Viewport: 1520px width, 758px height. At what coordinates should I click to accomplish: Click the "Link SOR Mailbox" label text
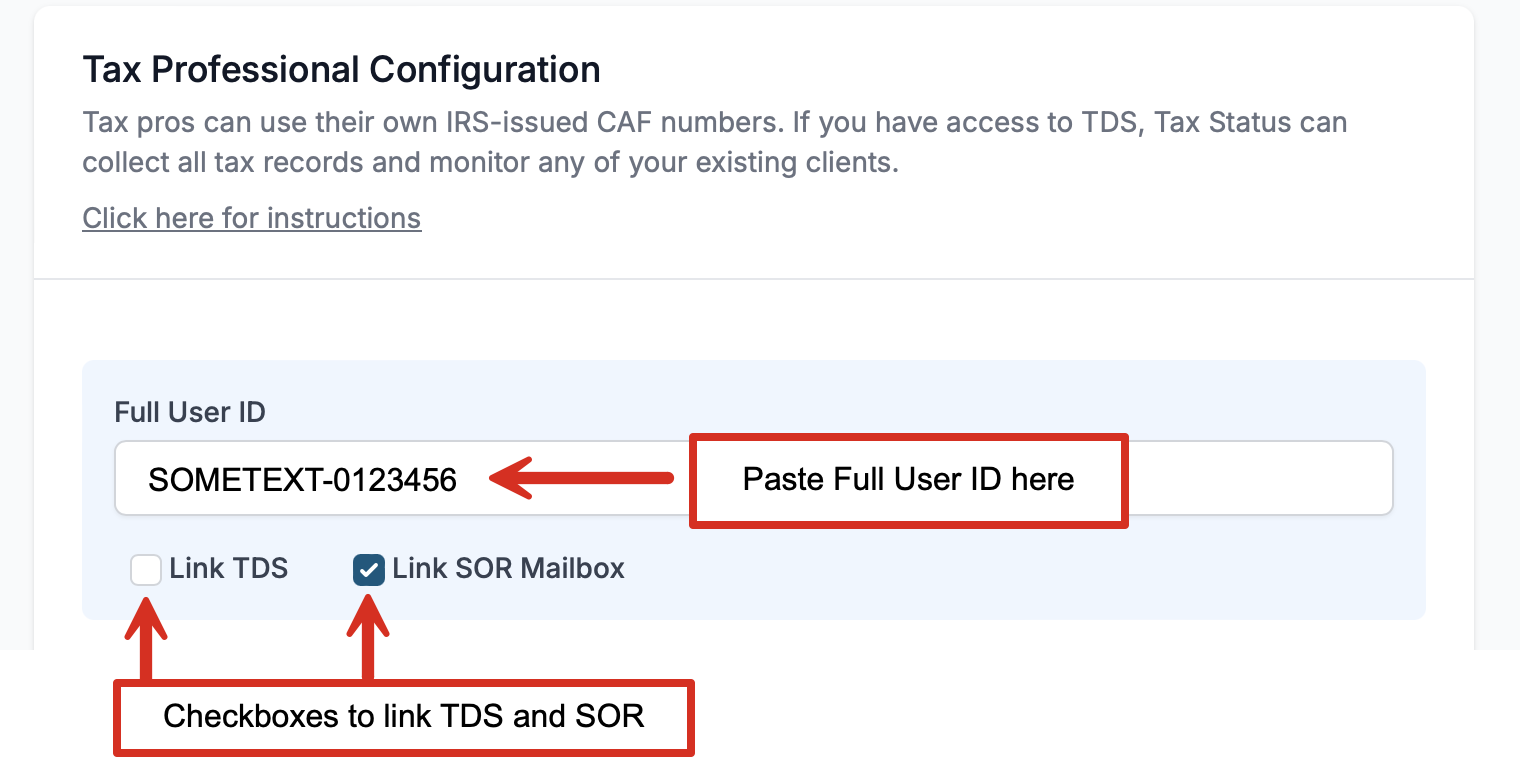pos(508,569)
